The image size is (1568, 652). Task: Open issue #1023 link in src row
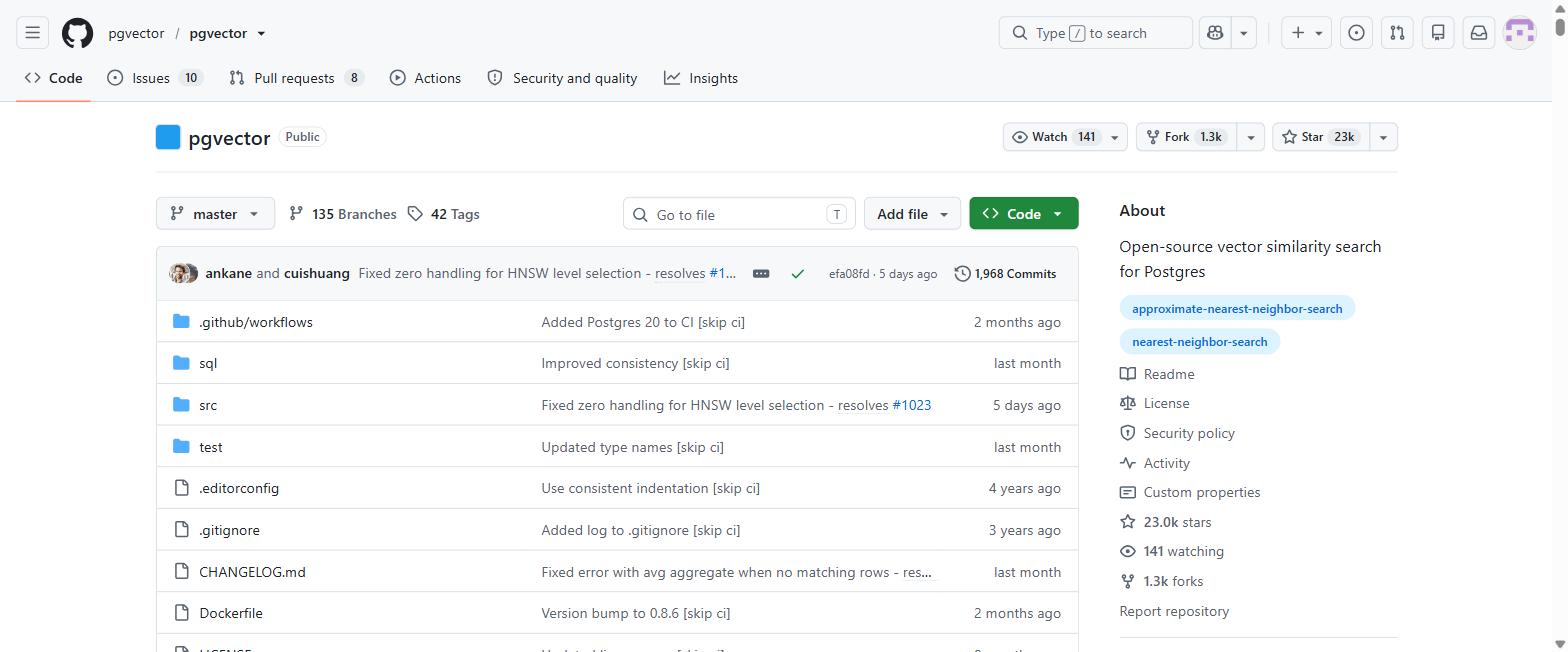tap(911, 405)
